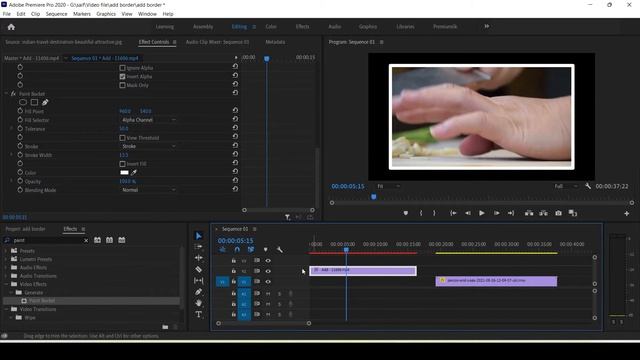
Task: Select the Selection tool in timeline toolbox
Action: (199, 236)
